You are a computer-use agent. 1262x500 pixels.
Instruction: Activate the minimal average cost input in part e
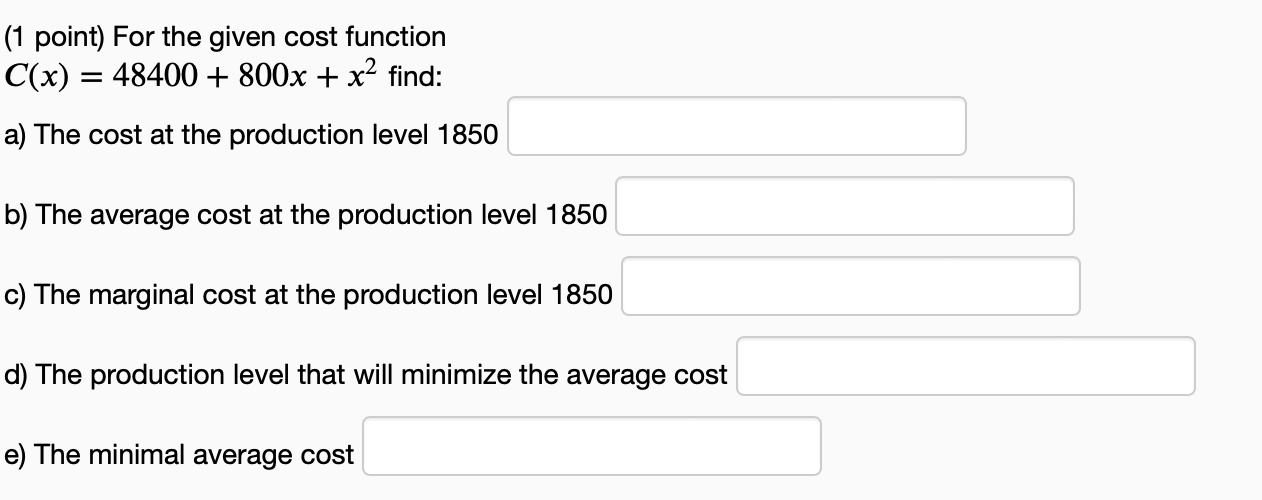[x=592, y=446]
